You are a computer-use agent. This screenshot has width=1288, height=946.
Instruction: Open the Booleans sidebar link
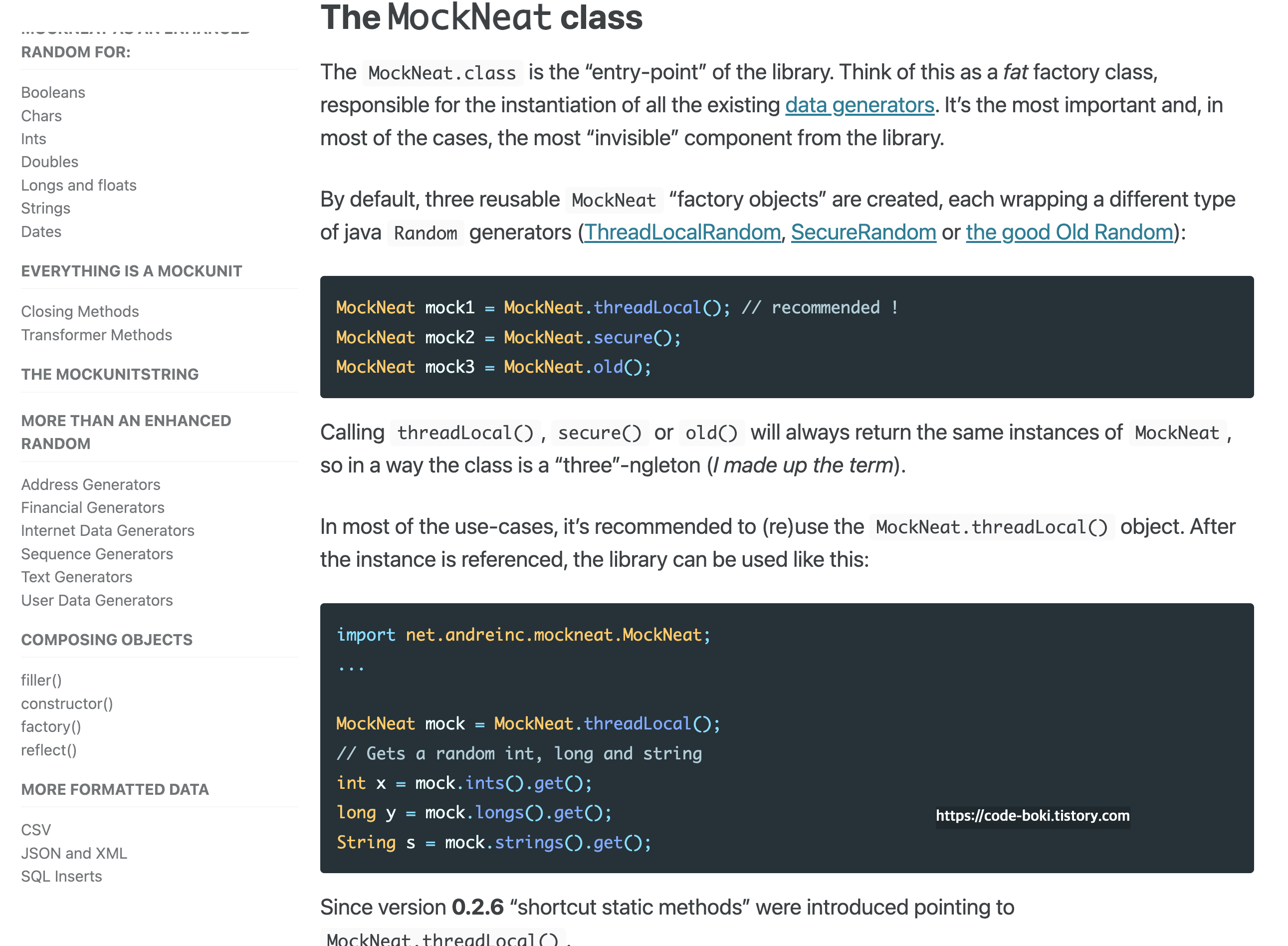(x=53, y=92)
